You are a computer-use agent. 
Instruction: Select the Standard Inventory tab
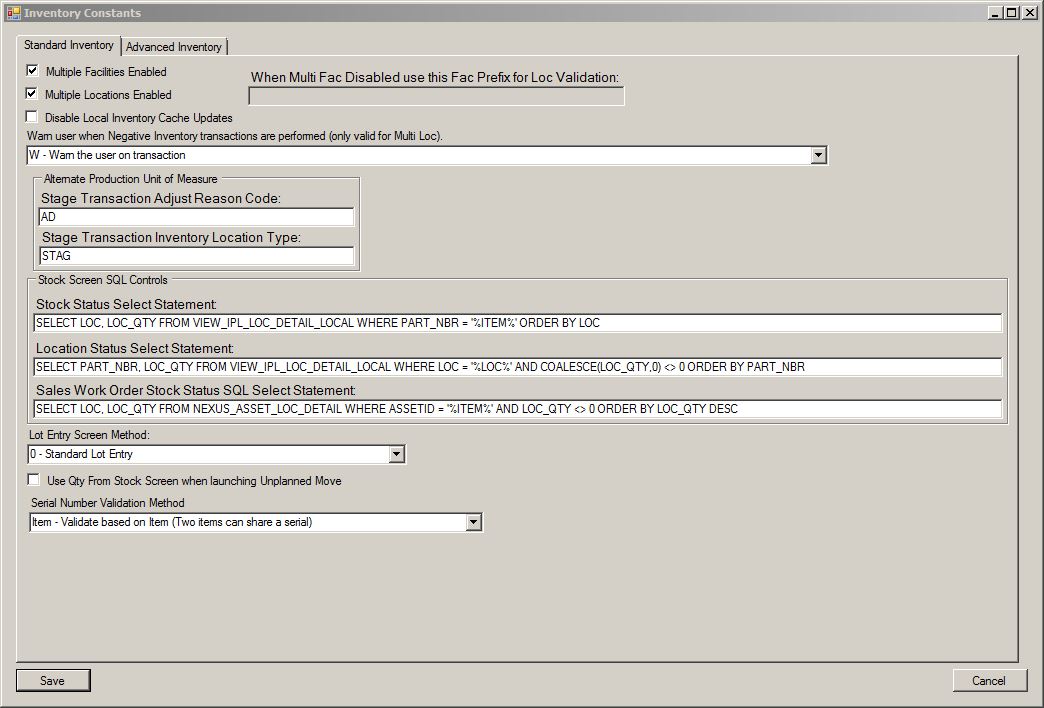click(x=69, y=45)
